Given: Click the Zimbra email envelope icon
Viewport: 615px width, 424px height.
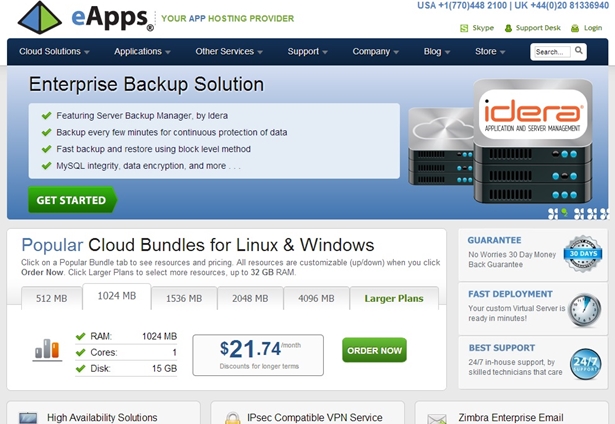Looking at the screenshot, I should 437,419.
